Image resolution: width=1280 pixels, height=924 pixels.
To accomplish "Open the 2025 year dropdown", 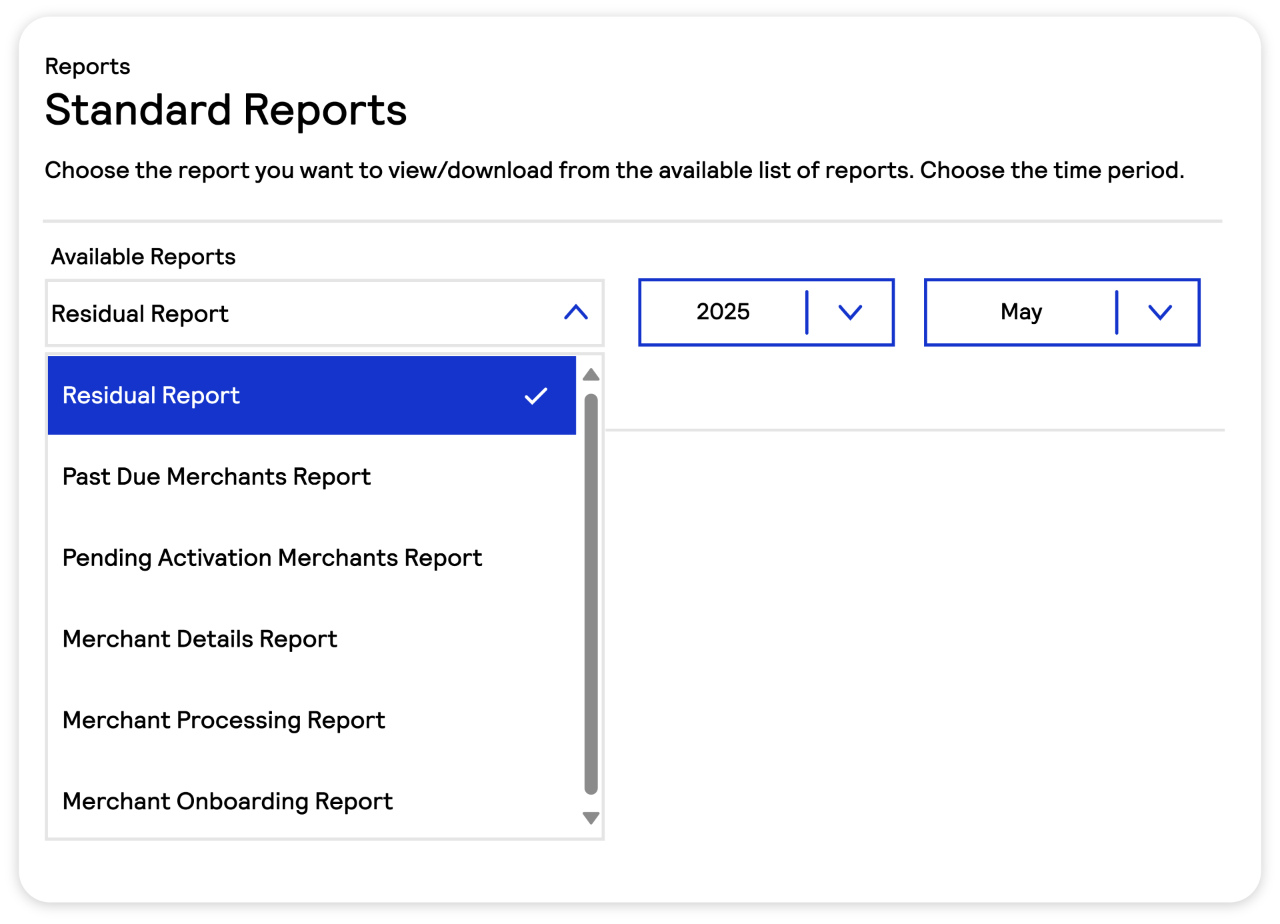I will point(766,312).
